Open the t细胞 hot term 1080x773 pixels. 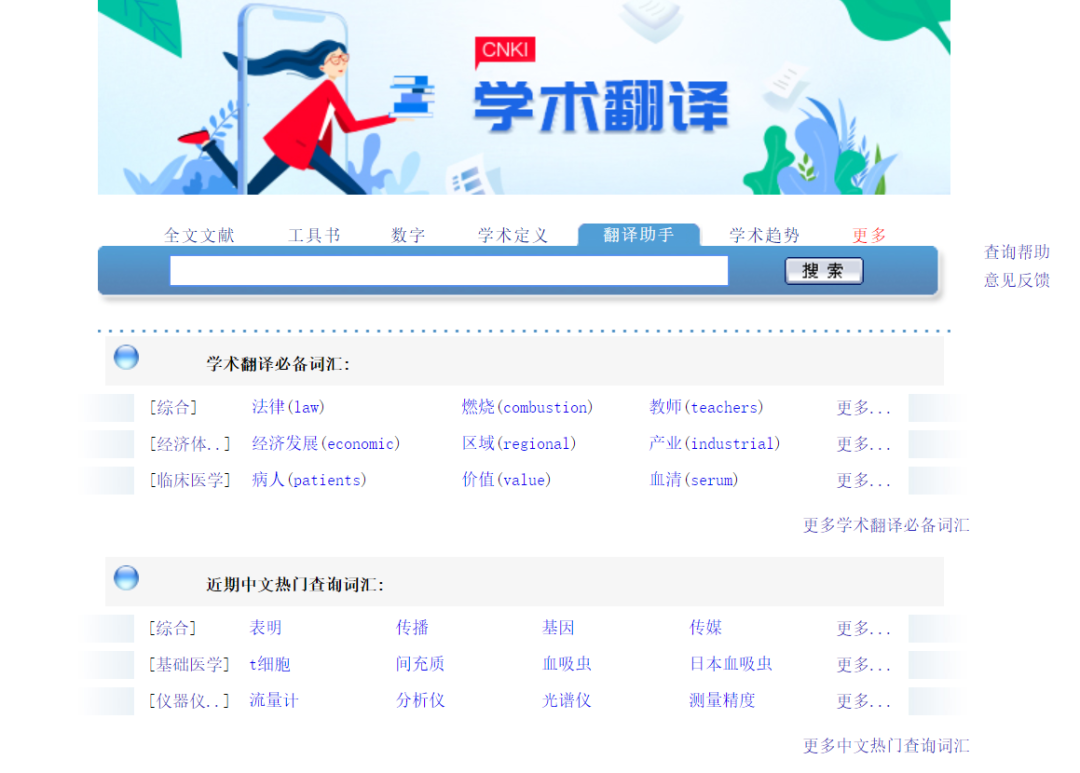point(270,664)
